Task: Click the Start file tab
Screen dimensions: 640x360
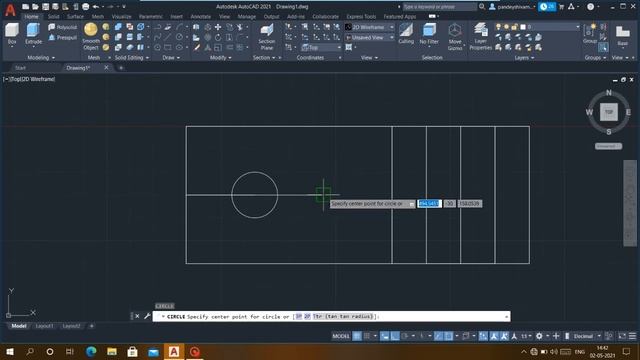Action: click(x=20, y=68)
